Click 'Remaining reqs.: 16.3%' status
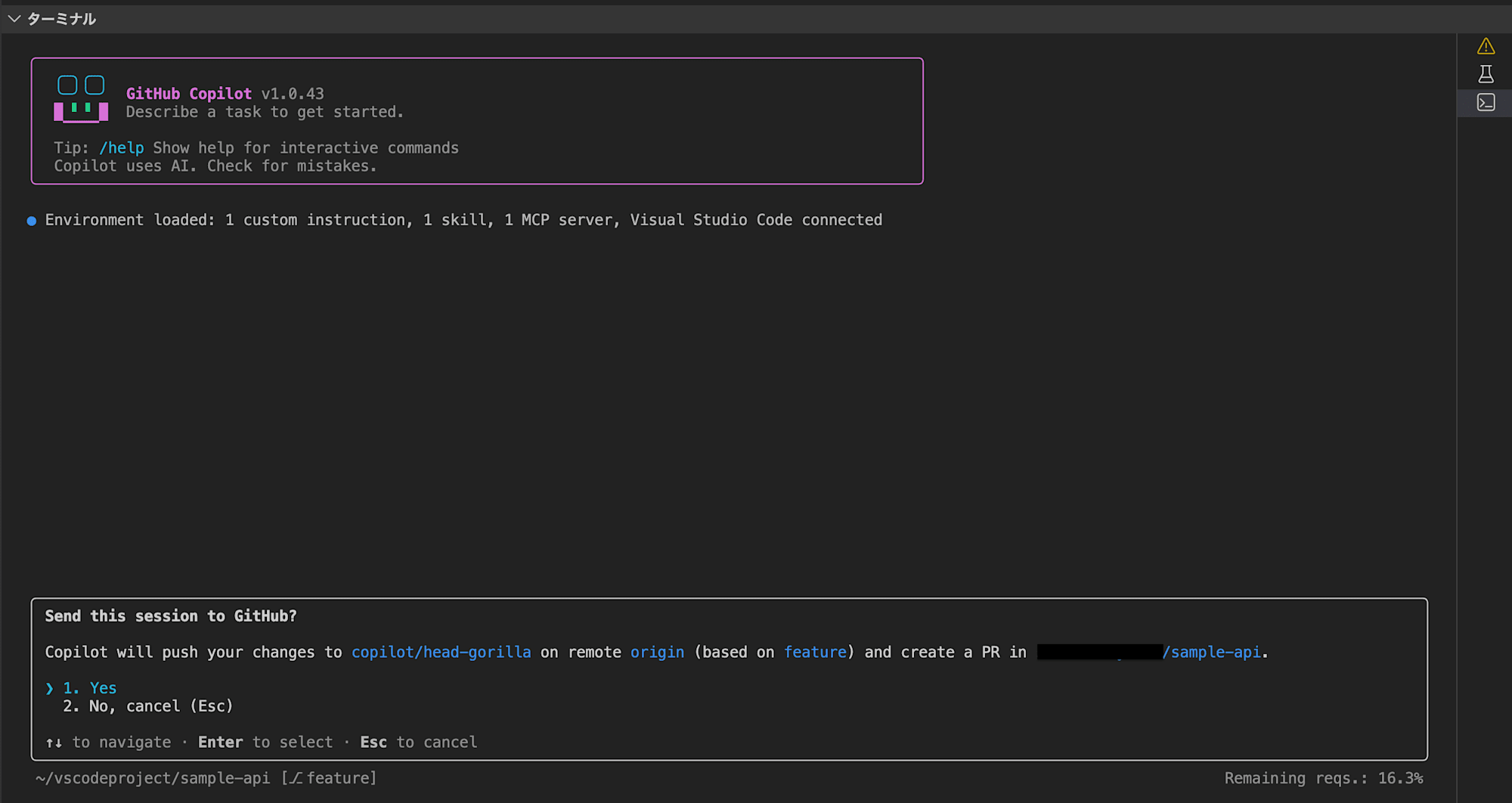The width and height of the screenshot is (1512, 803). tap(1324, 778)
